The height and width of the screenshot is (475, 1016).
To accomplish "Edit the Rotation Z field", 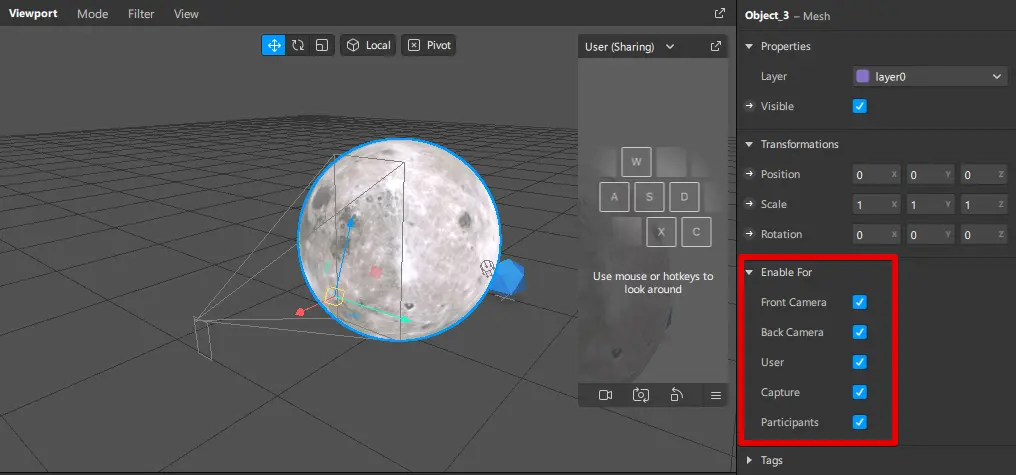I will click(x=984, y=235).
